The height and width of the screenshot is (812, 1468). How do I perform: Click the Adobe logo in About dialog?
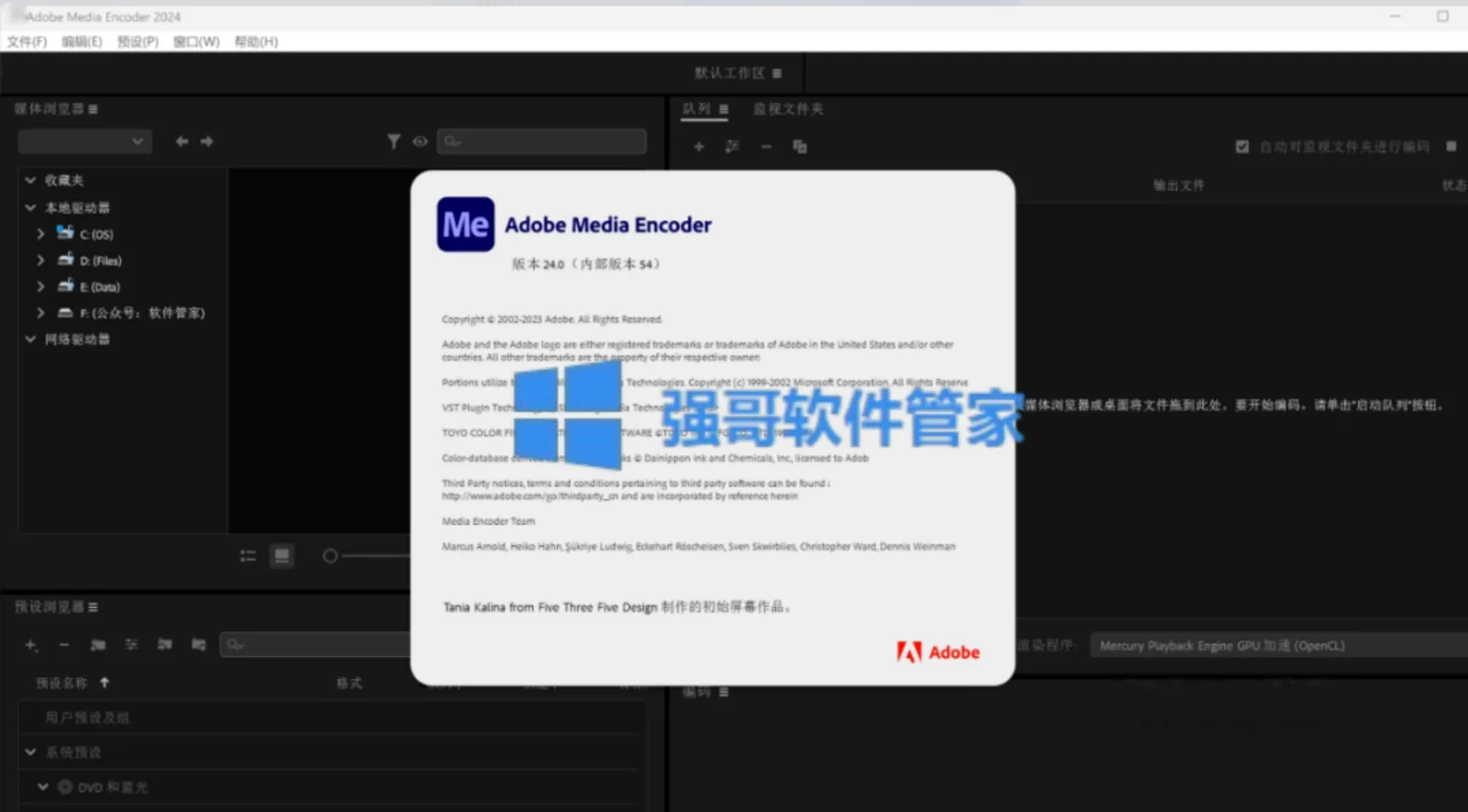click(938, 652)
